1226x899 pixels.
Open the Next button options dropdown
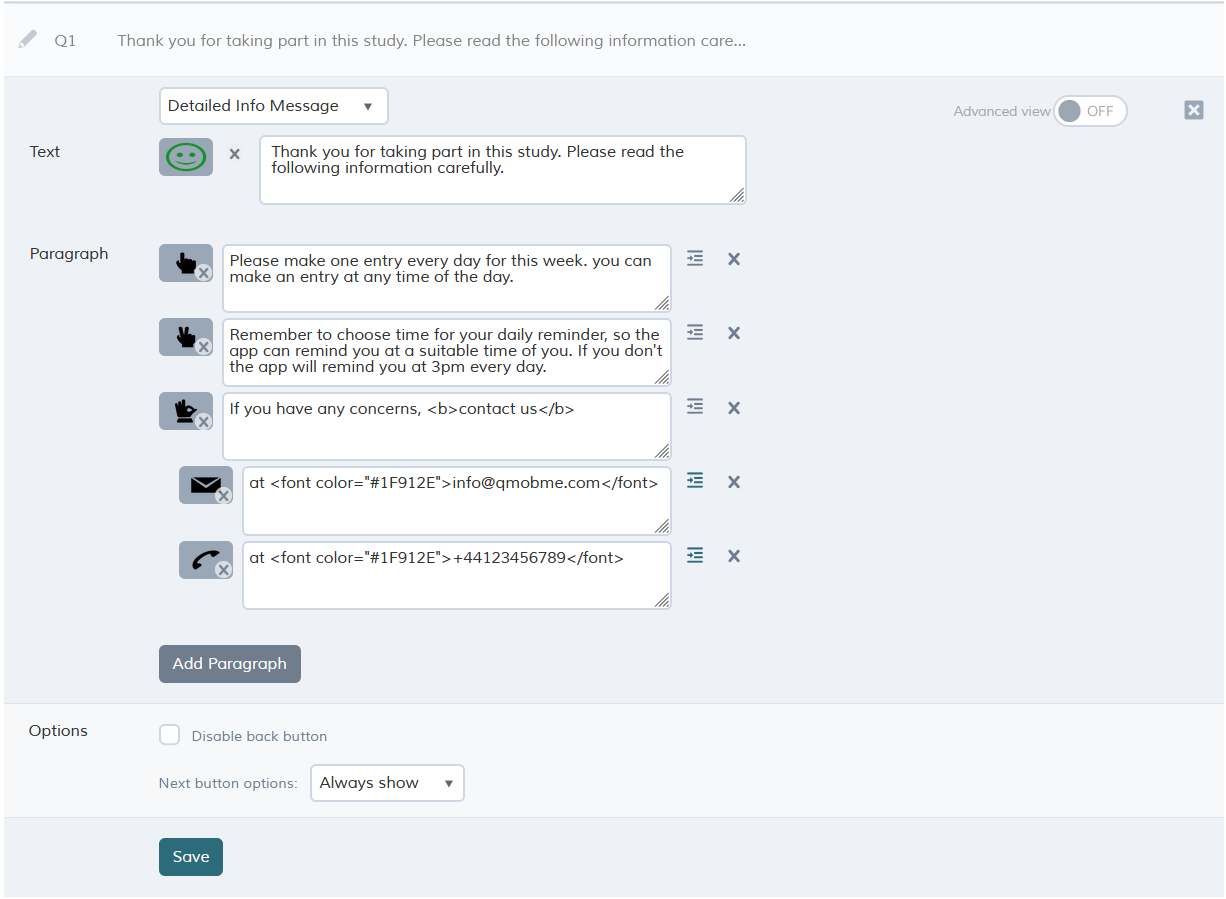tap(387, 783)
